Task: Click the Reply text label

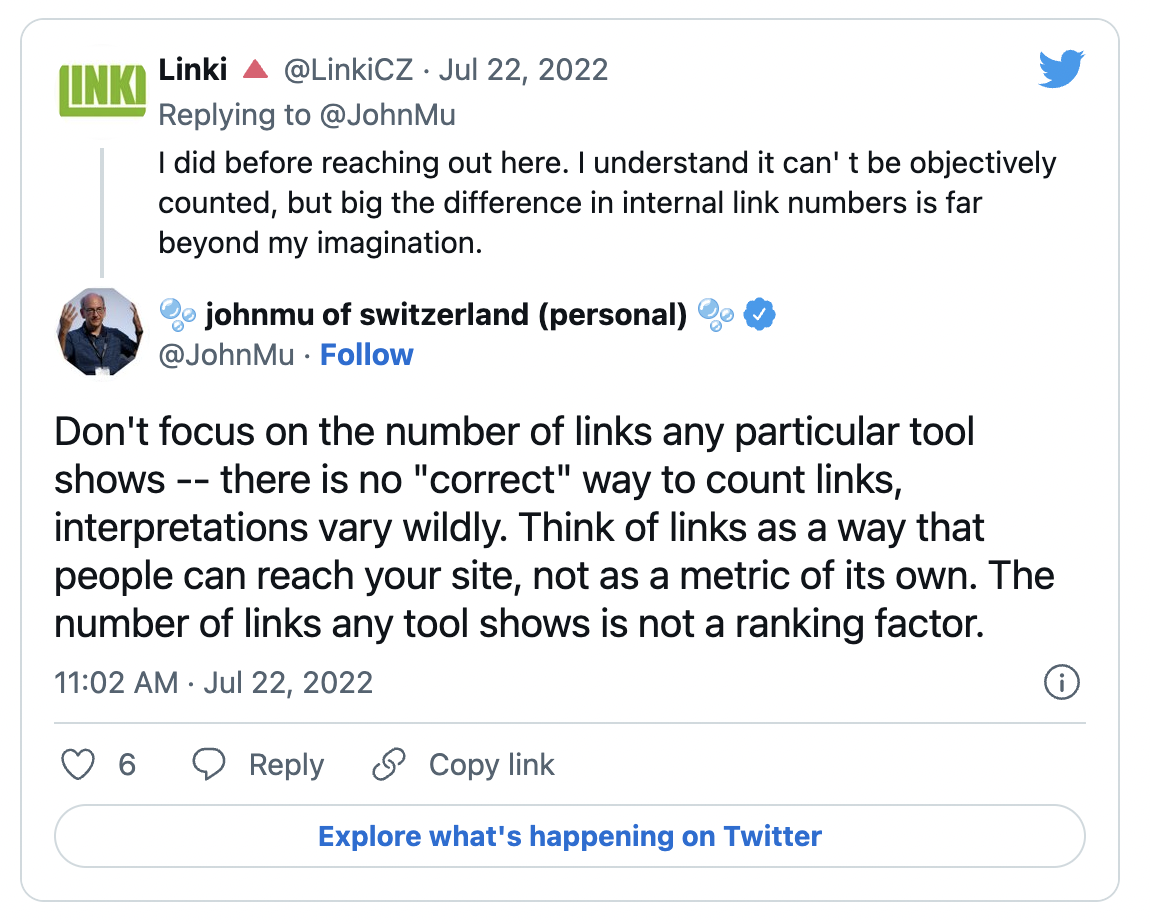Action: pos(286,765)
